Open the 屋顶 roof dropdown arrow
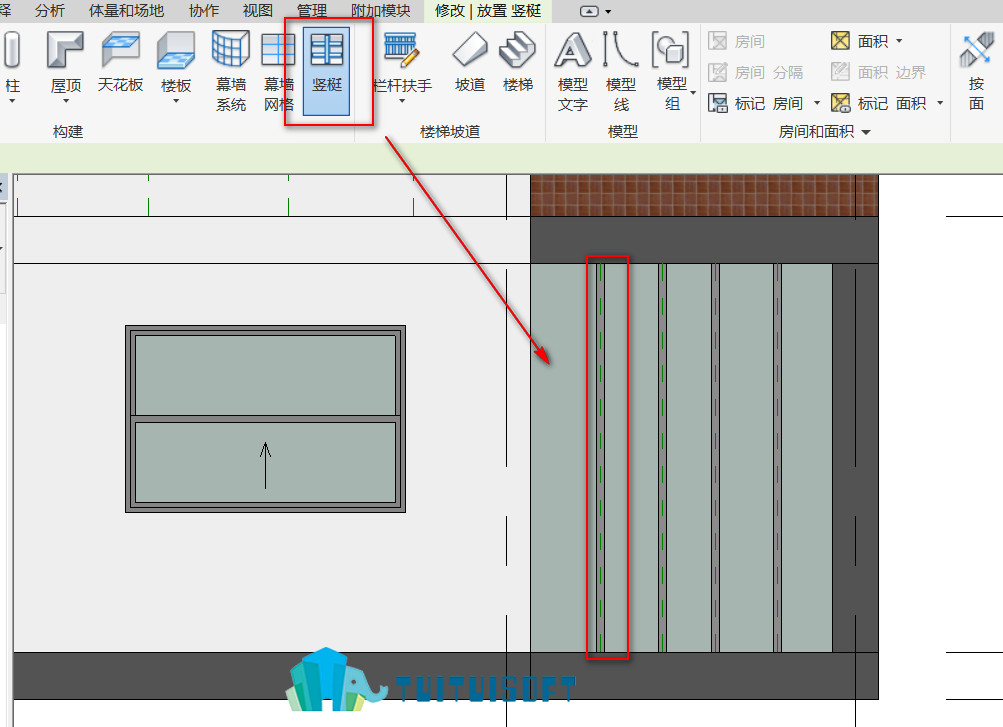Screen dimensions: 1003x727 66,100
